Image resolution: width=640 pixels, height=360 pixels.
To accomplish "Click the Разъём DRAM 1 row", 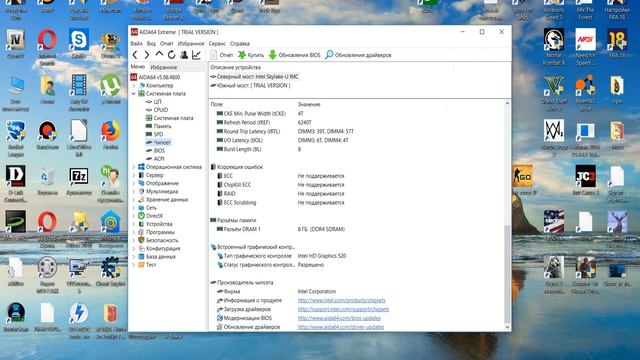I will [356, 229].
